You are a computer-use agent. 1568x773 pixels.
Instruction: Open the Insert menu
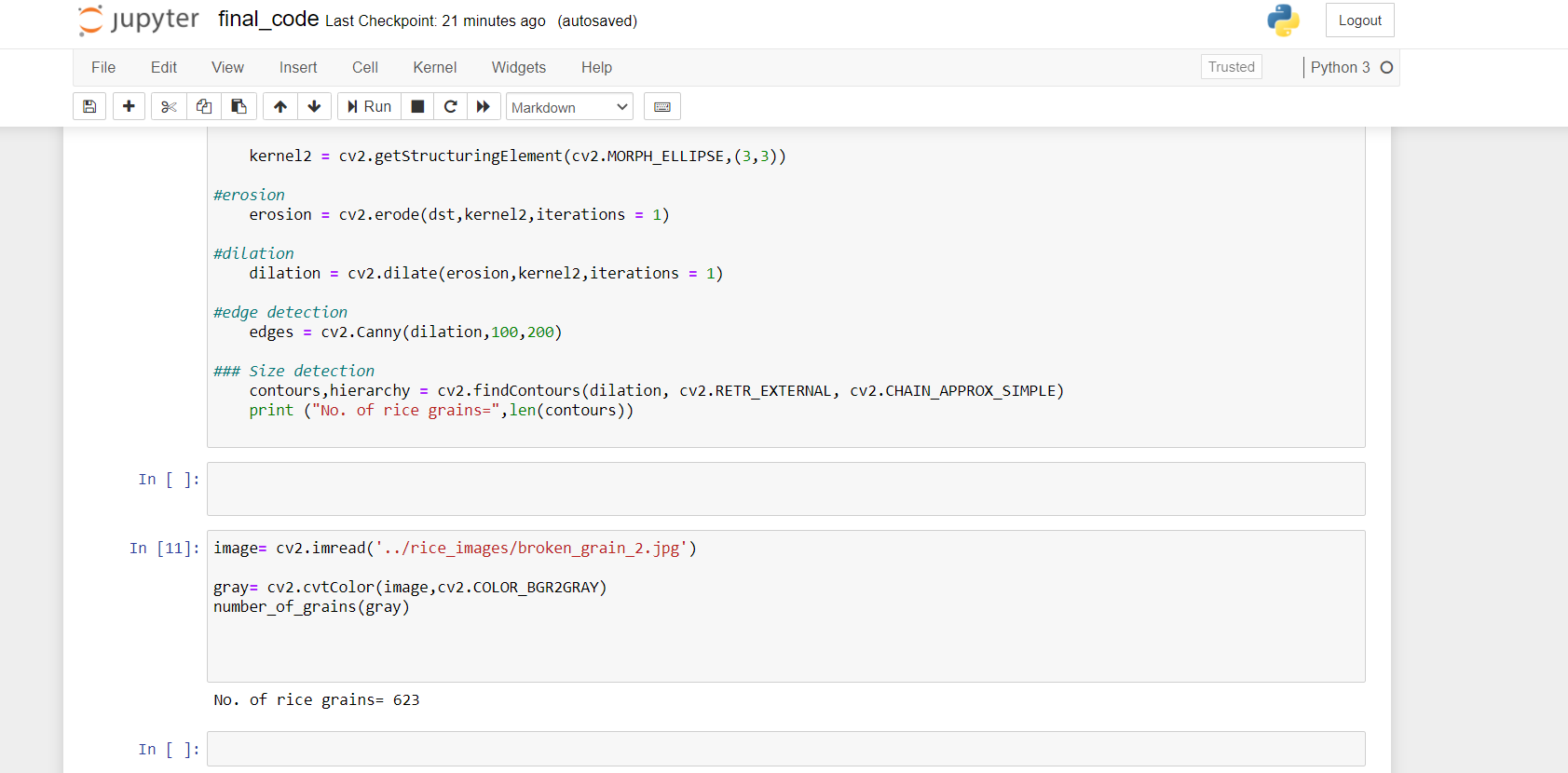click(298, 67)
